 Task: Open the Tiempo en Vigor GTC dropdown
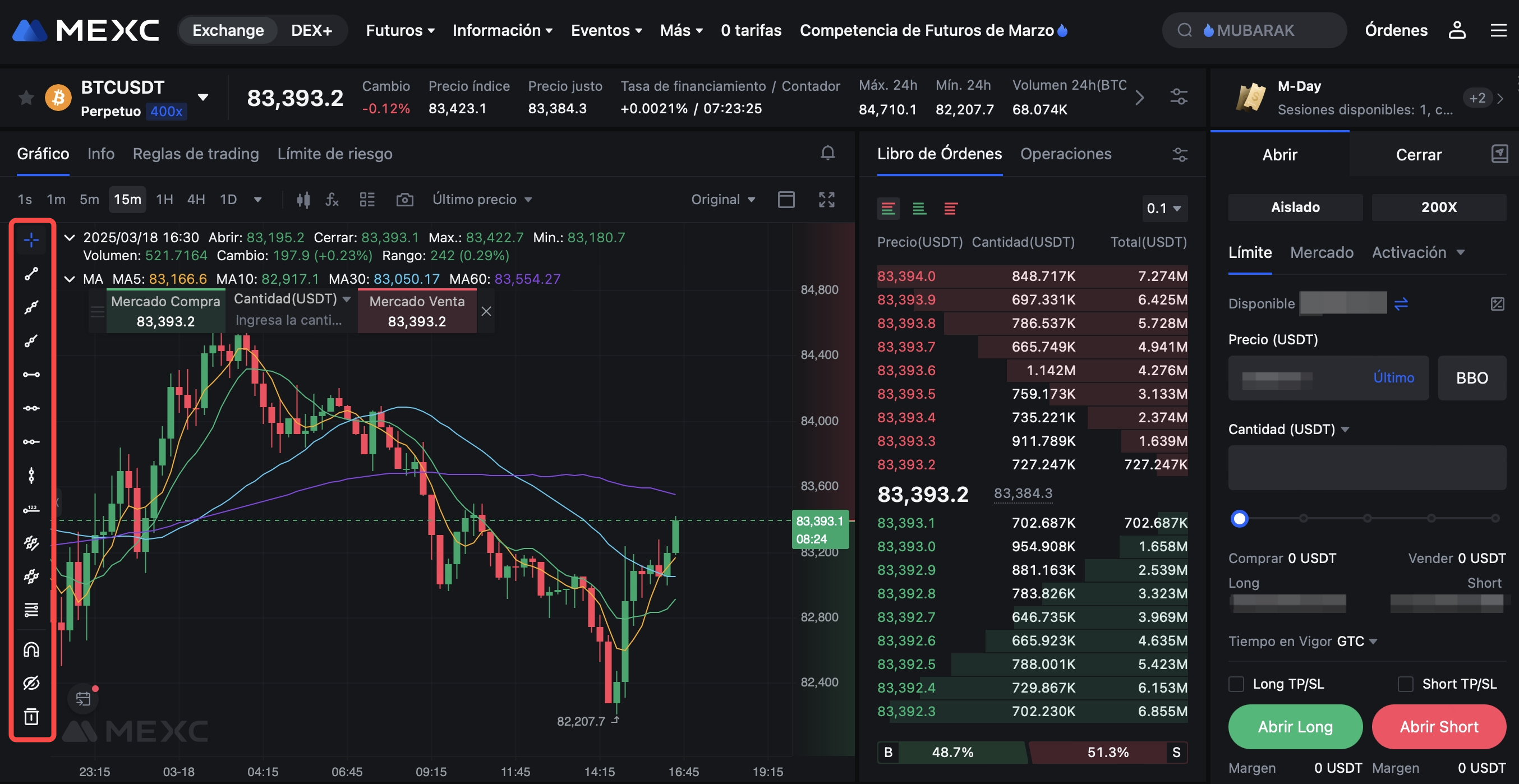point(1356,642)
